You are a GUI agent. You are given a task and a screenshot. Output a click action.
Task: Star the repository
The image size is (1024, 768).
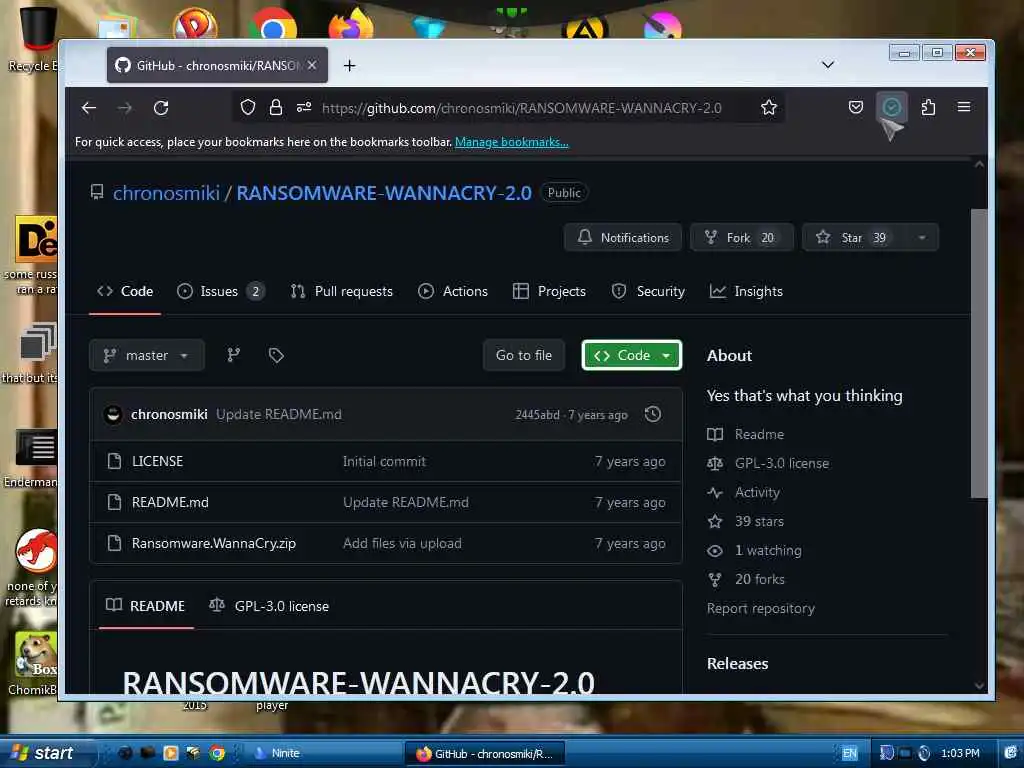point(854,238)
